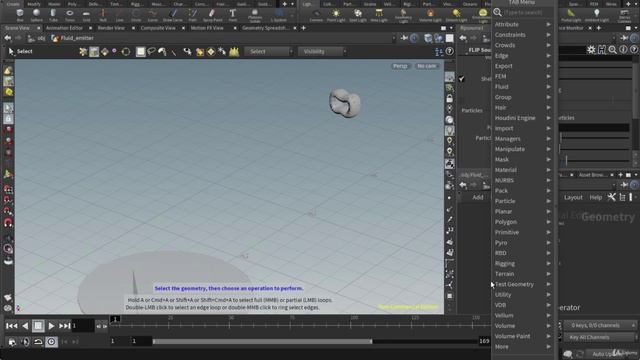Click the network navigate back arrow
Screen dimensions: 640x360
(463, 185)
